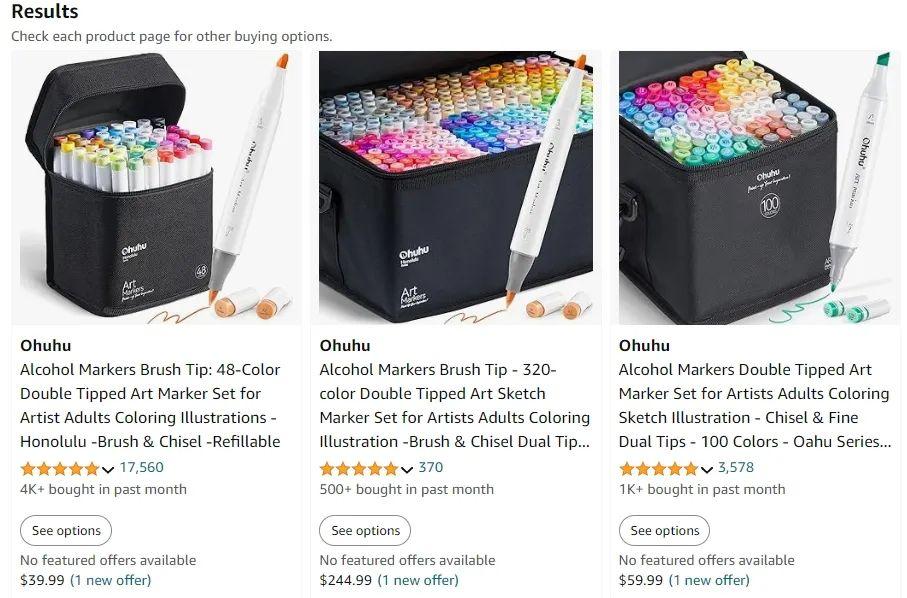Open the 100 Colors Oahu marker image
The height and width of the screenshot is (598, 907).
pyautogui.click(x=755, y=188)
